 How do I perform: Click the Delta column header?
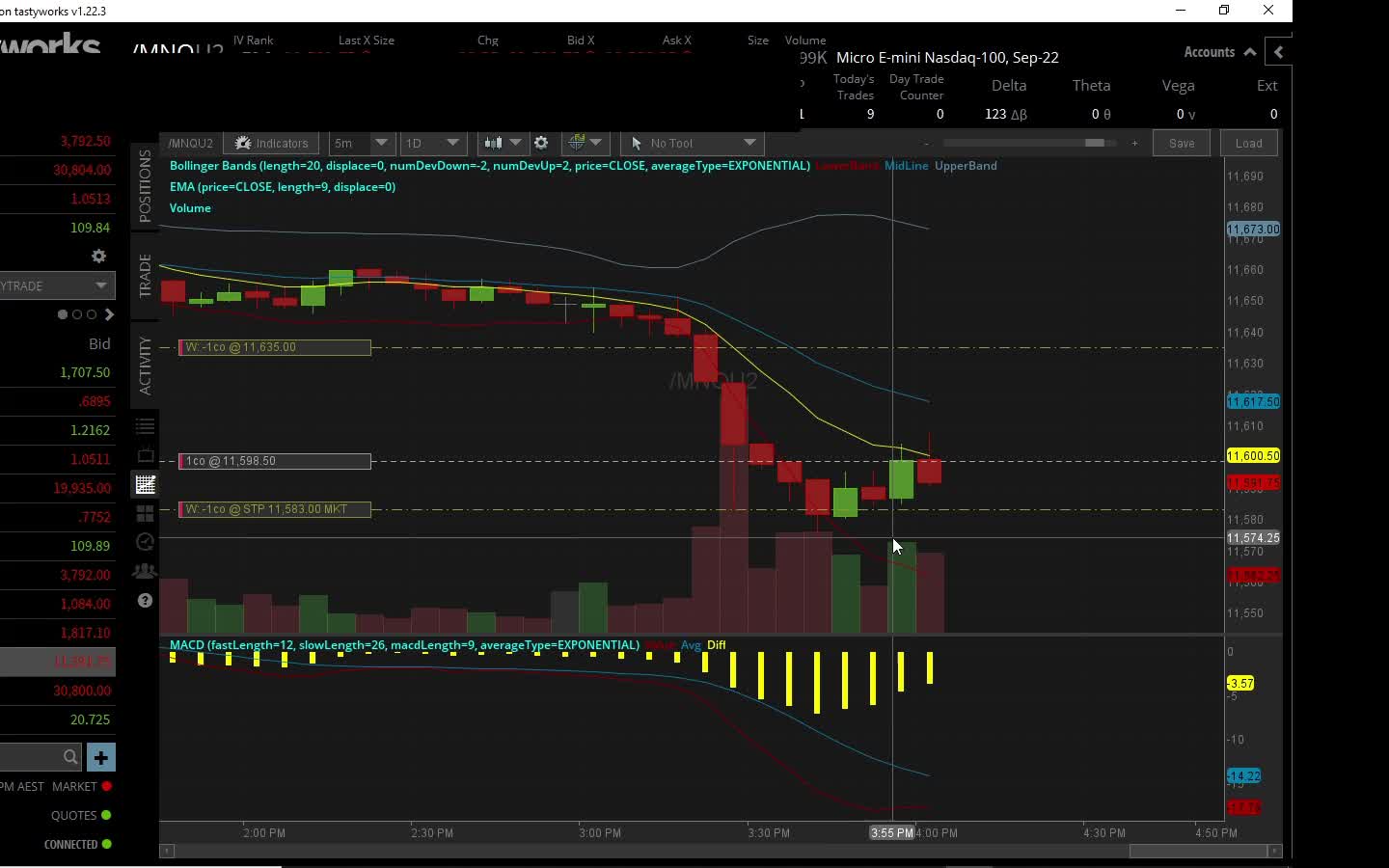[x=1009, y=86]
